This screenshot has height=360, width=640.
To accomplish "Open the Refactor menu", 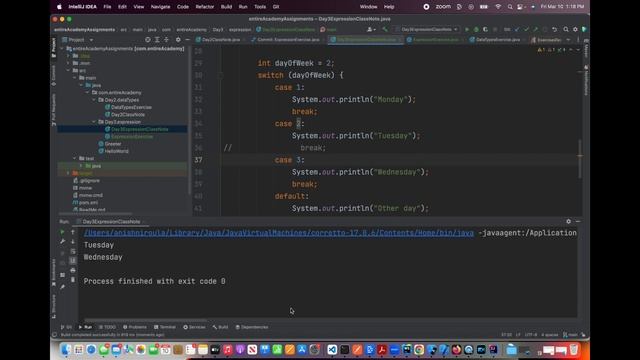I will coord(204,7).
